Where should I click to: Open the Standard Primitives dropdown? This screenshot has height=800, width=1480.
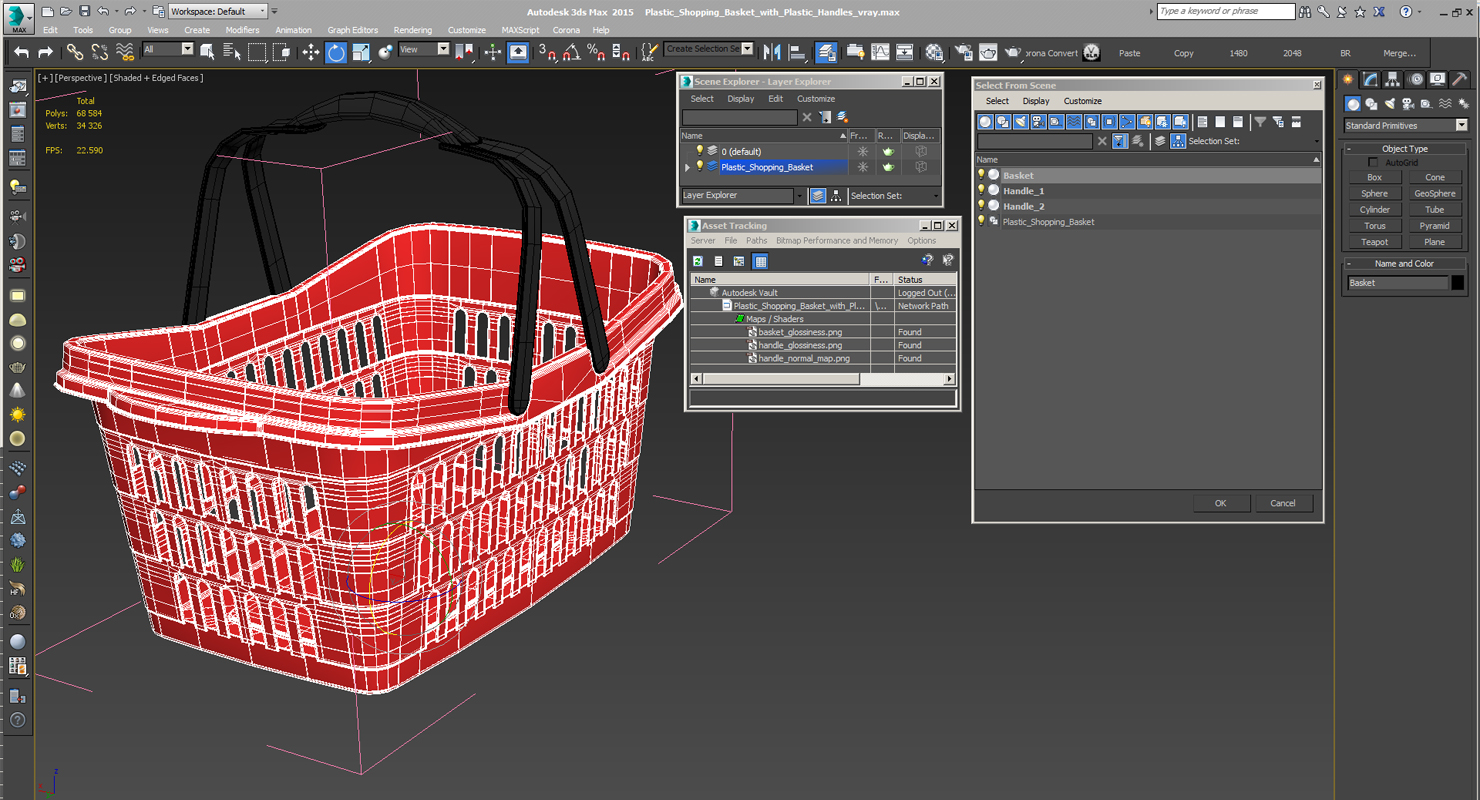1406,125
